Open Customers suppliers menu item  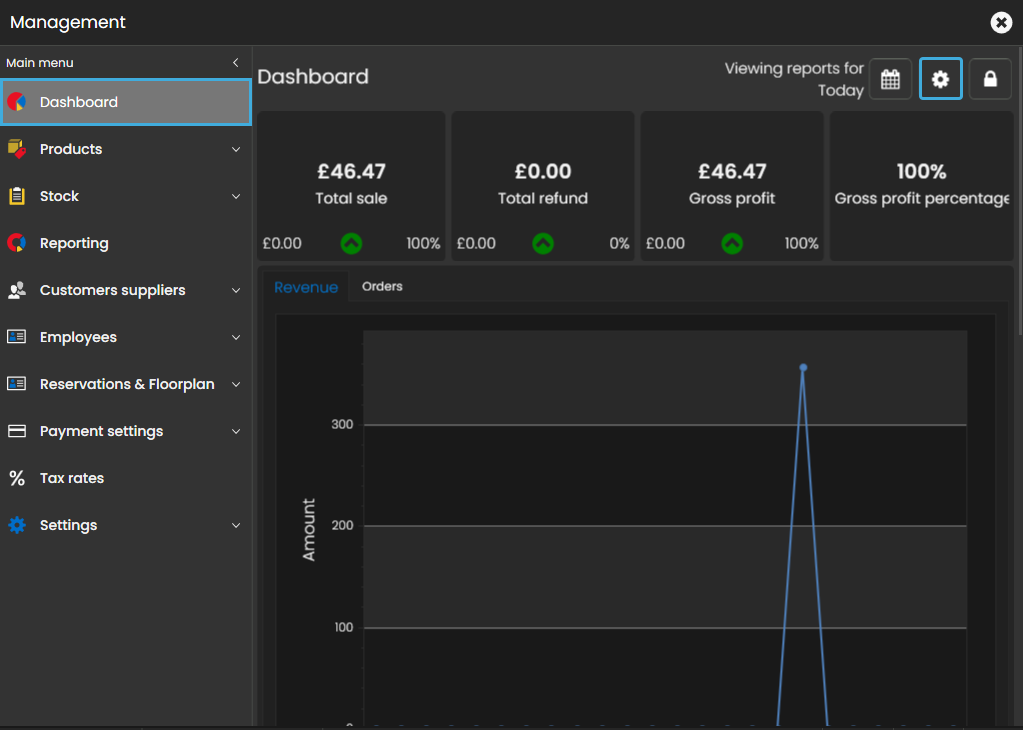[x=112, y=290]
